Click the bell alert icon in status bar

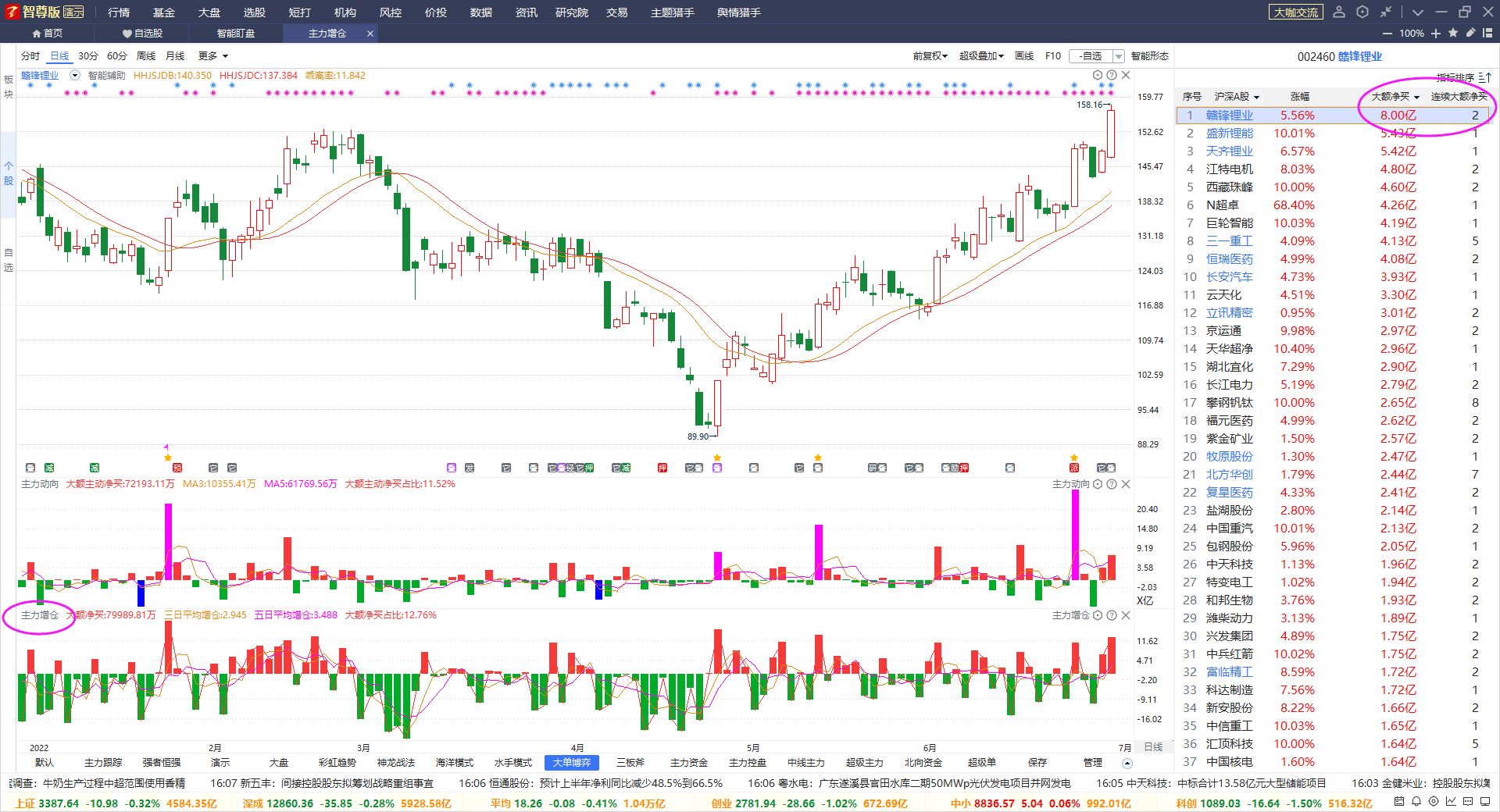click(1416, 801)
